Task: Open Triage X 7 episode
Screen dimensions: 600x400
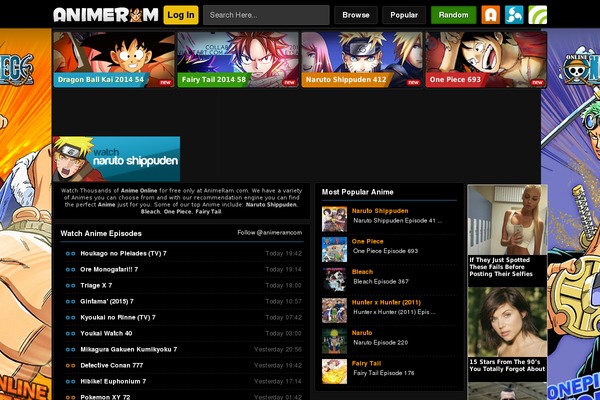Action: pos(96,286)
